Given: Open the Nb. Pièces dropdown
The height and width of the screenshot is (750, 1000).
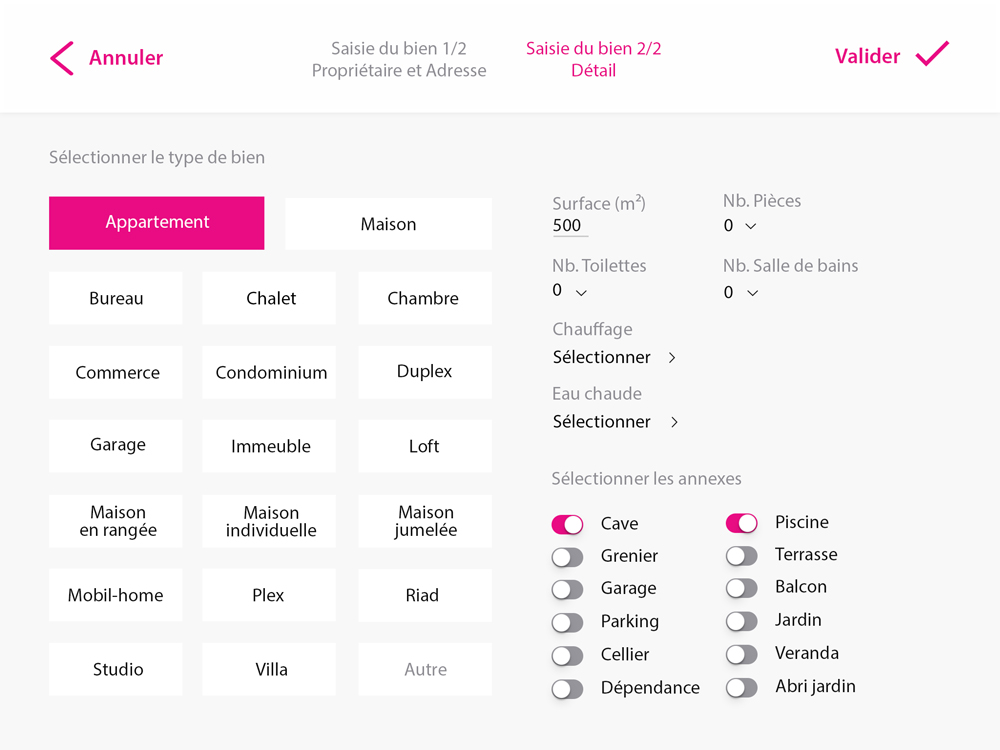Looking at the screenshot, I should click(740, 226).
